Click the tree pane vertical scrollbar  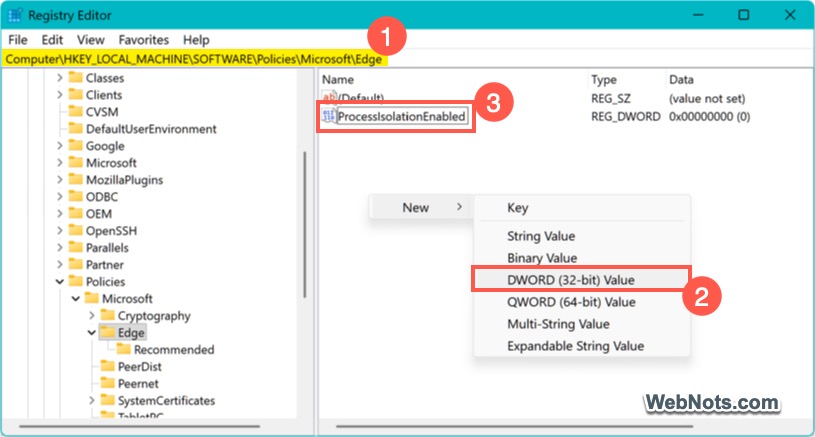click(305, 224)
